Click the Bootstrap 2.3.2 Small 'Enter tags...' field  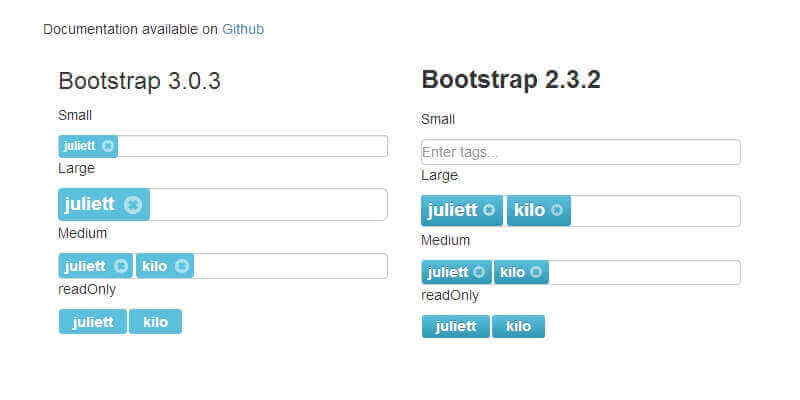click(580, 152)
